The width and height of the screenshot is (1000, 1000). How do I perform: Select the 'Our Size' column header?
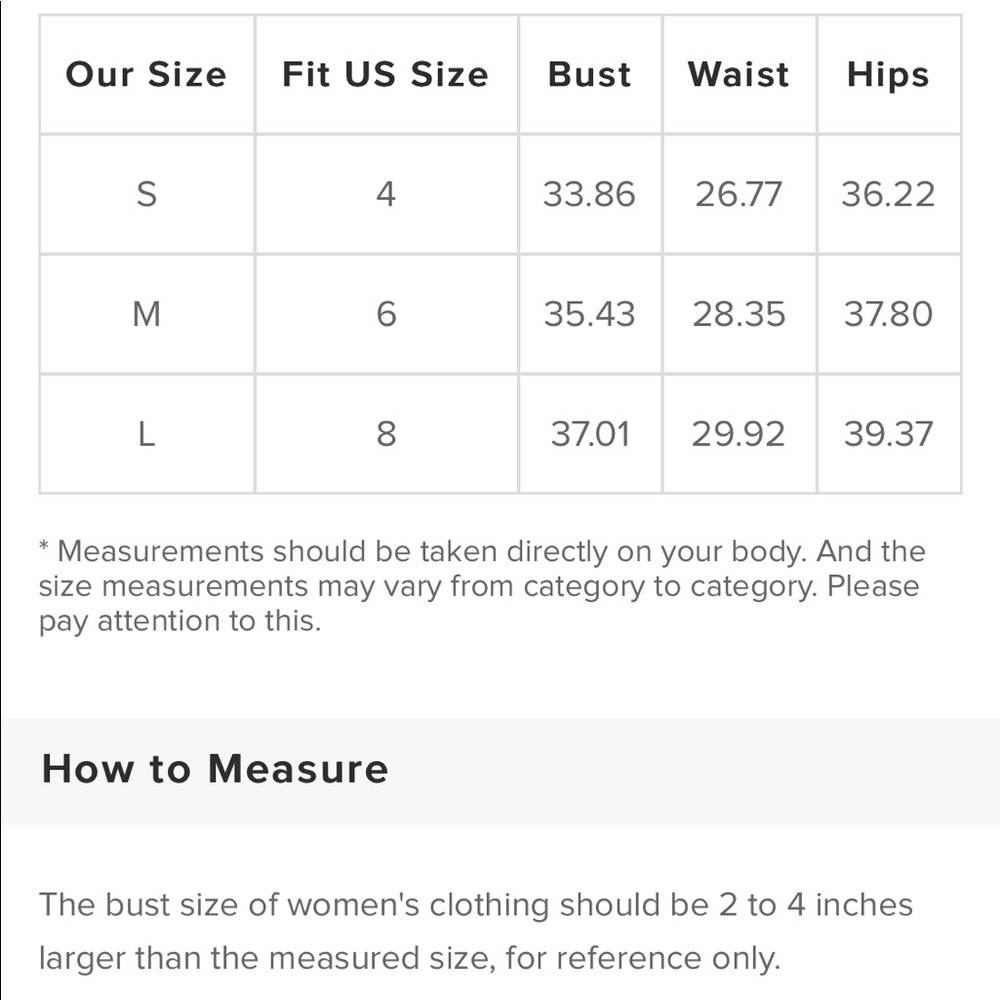[147, 75]
